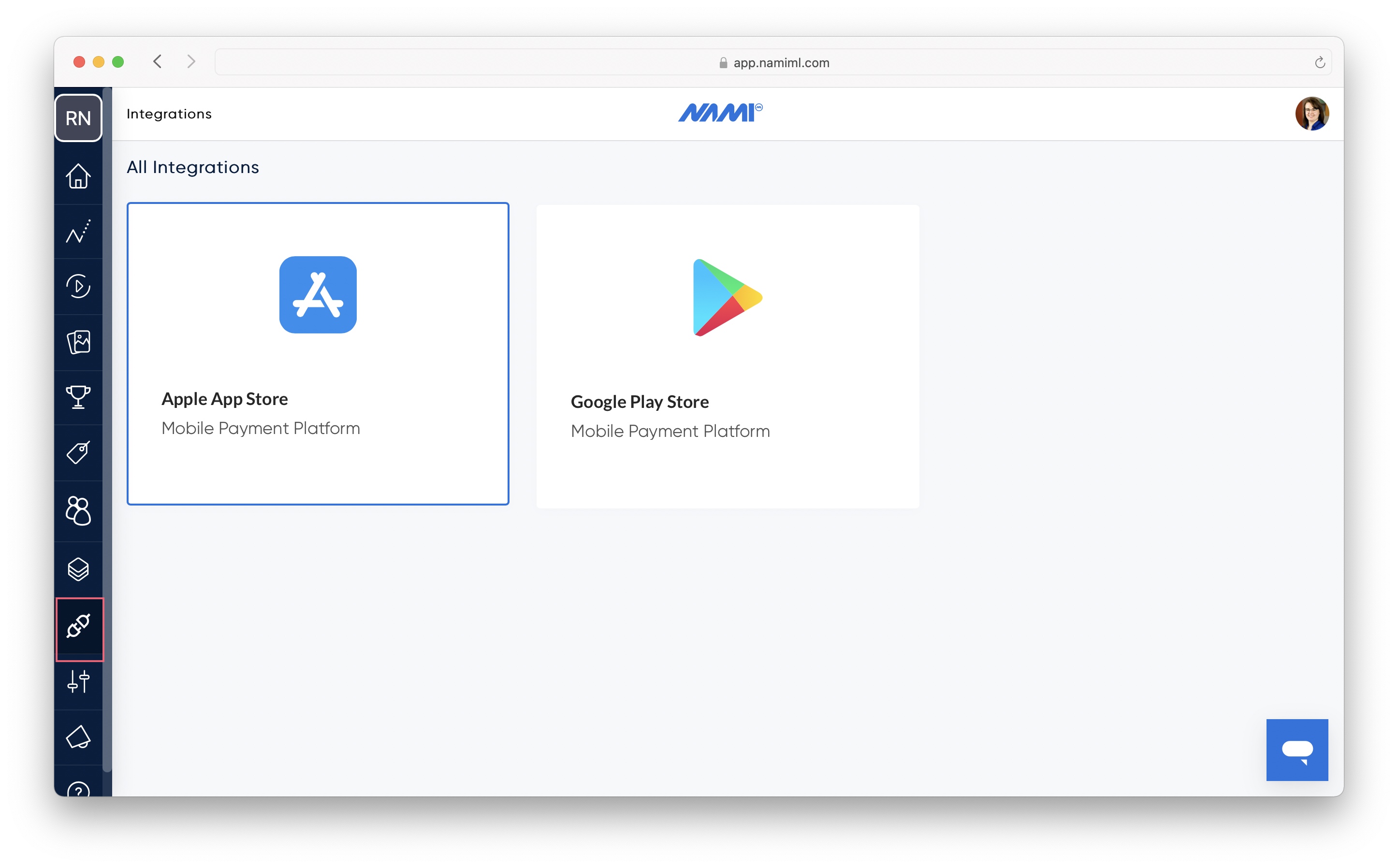Open the help question mark icon
Image resolution: width=1398 pixels, height=868 pixels.
tap(78, 790)
